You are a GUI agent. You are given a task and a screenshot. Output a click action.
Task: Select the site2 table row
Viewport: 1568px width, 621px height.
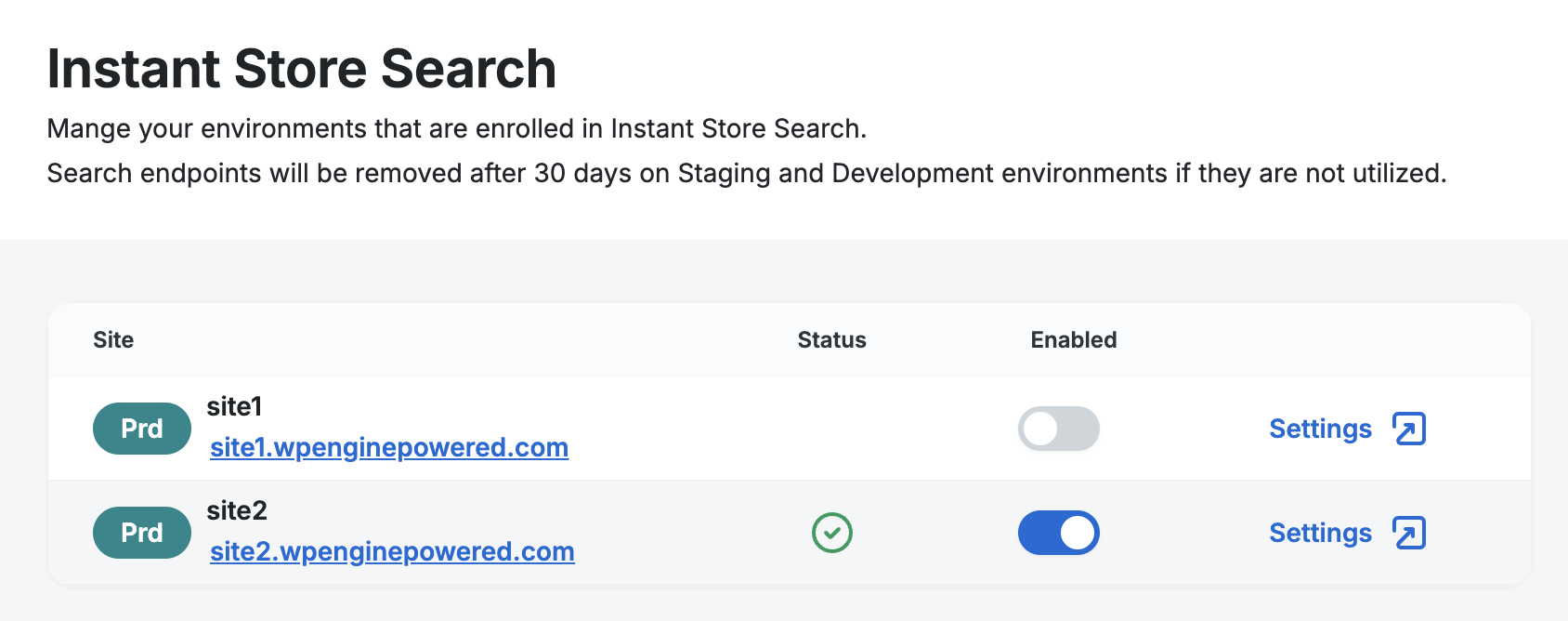tap(697, 532)
